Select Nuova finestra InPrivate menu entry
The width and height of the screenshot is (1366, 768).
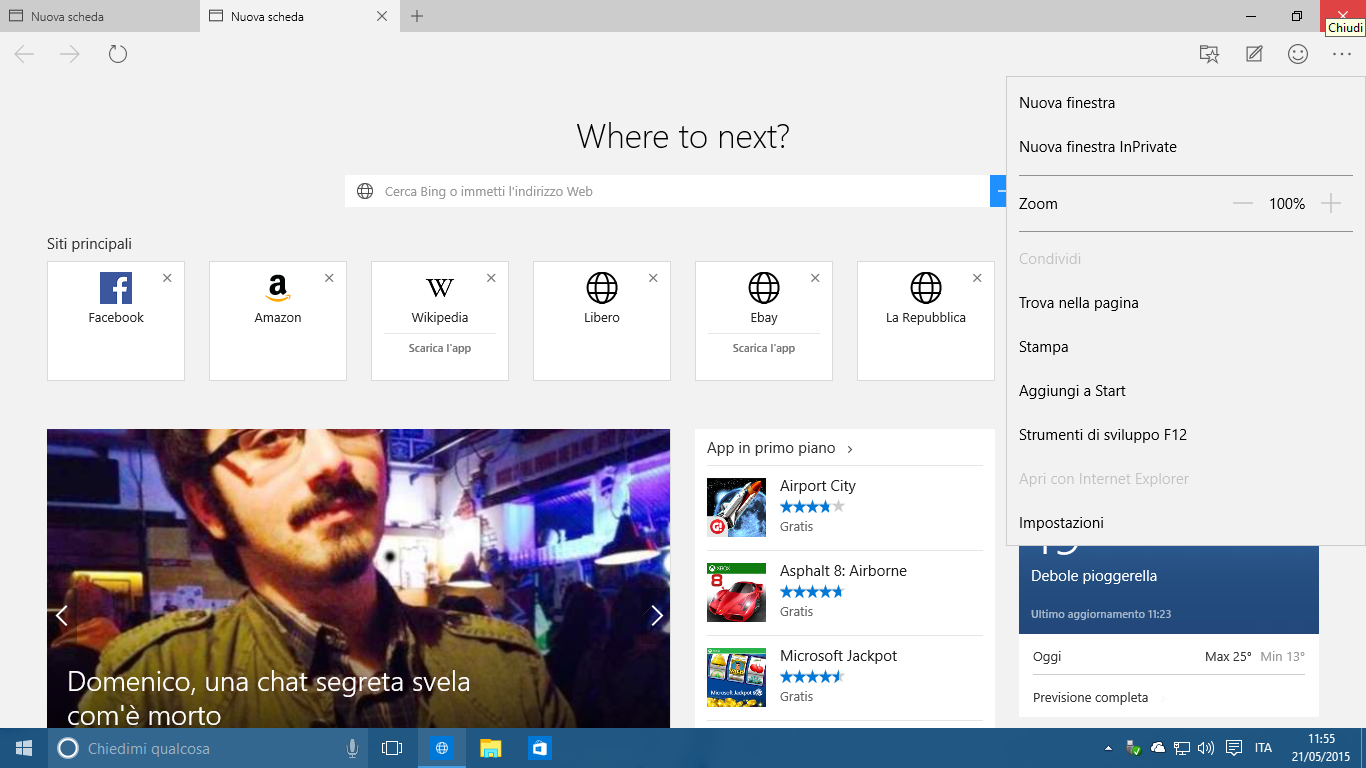coord(1186,147)
